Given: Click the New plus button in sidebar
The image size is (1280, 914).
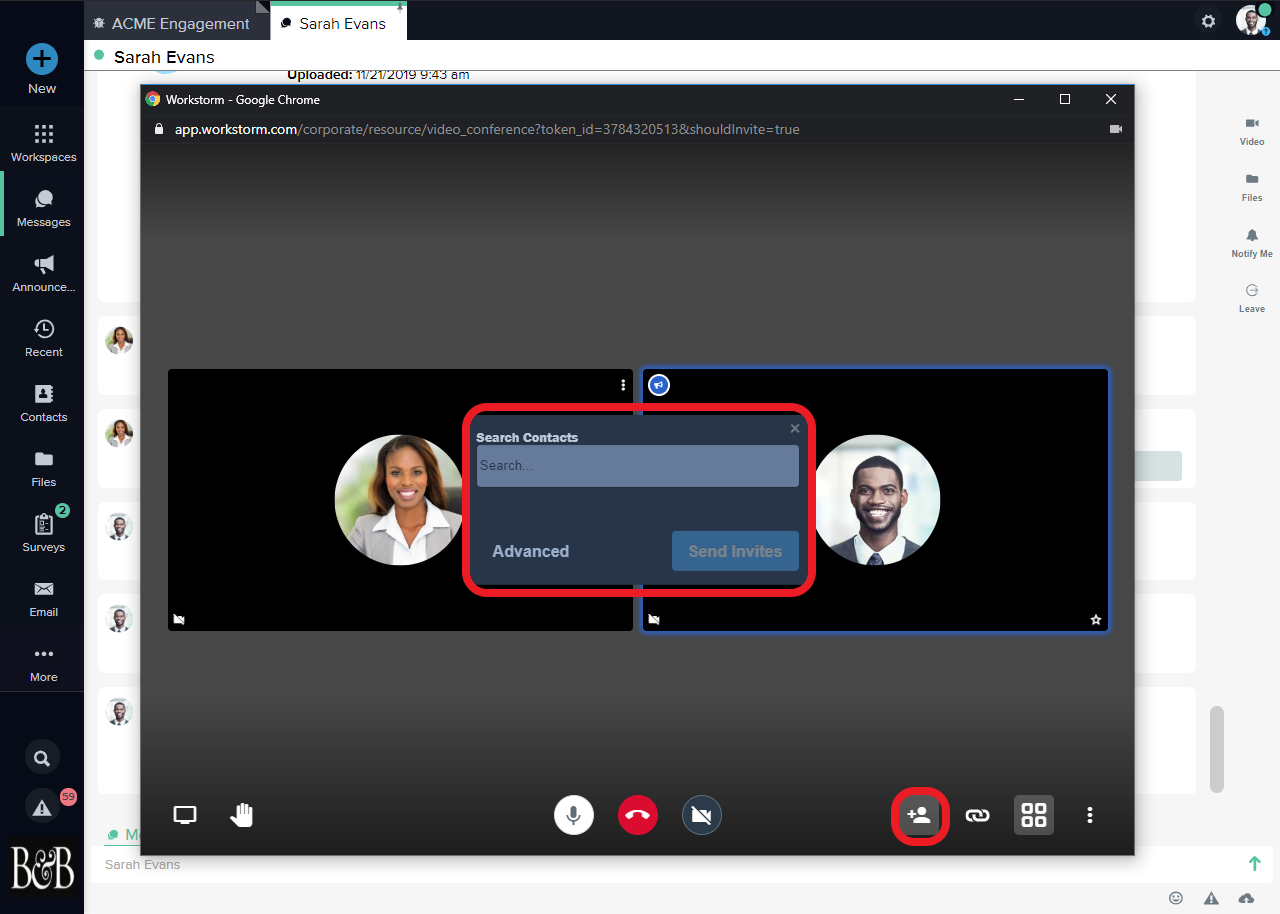Looking at the screenshot, I should (42, 59).
